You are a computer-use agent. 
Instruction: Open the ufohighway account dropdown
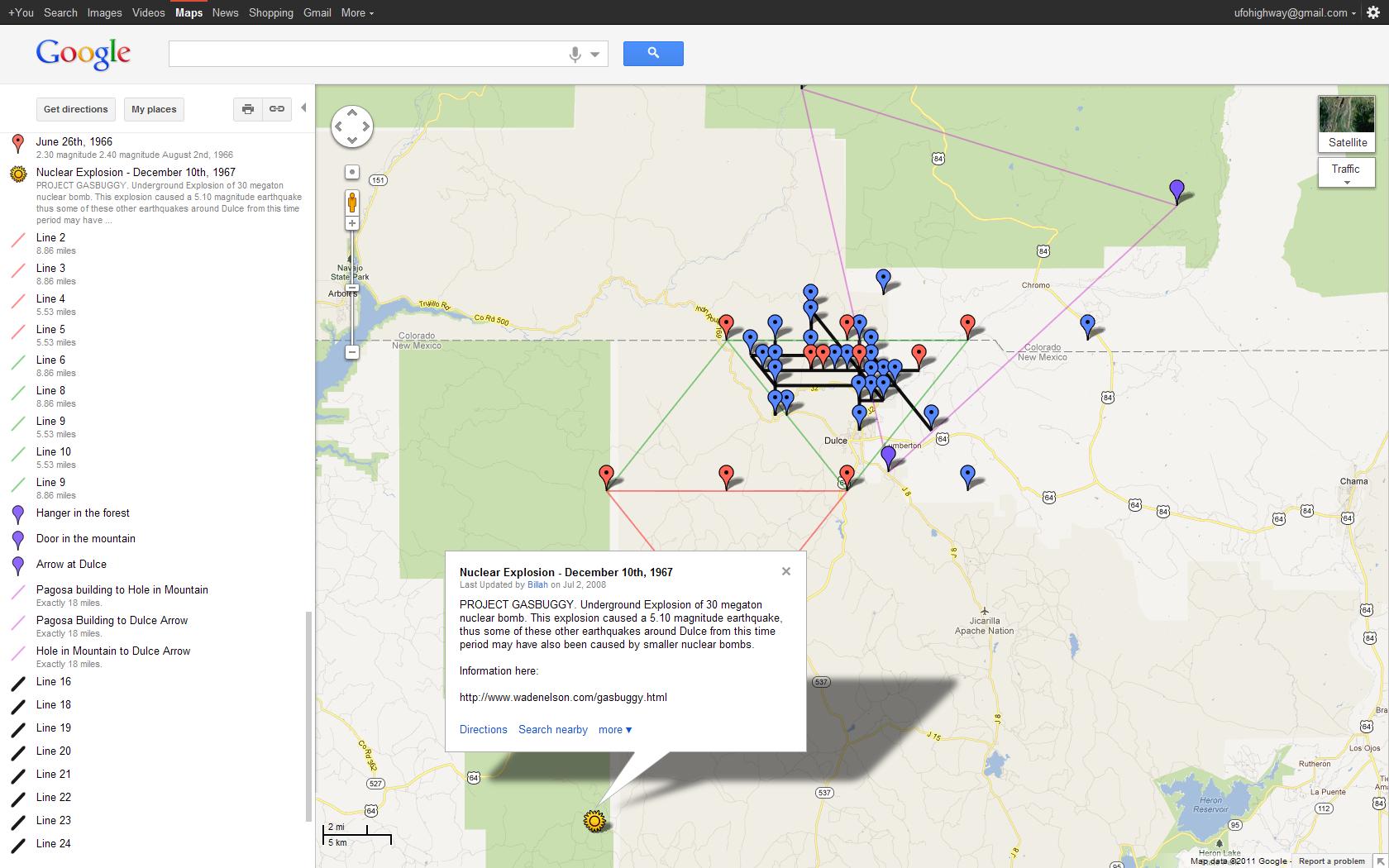[1295, 12]
